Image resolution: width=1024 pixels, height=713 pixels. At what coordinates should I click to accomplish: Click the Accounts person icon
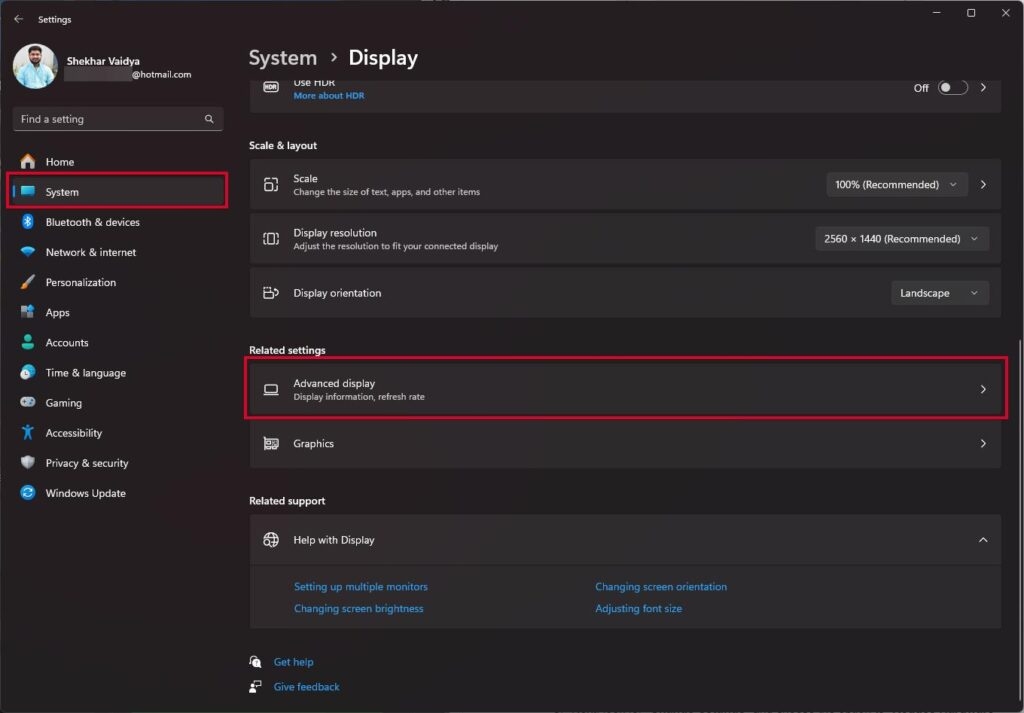point(27,341)
